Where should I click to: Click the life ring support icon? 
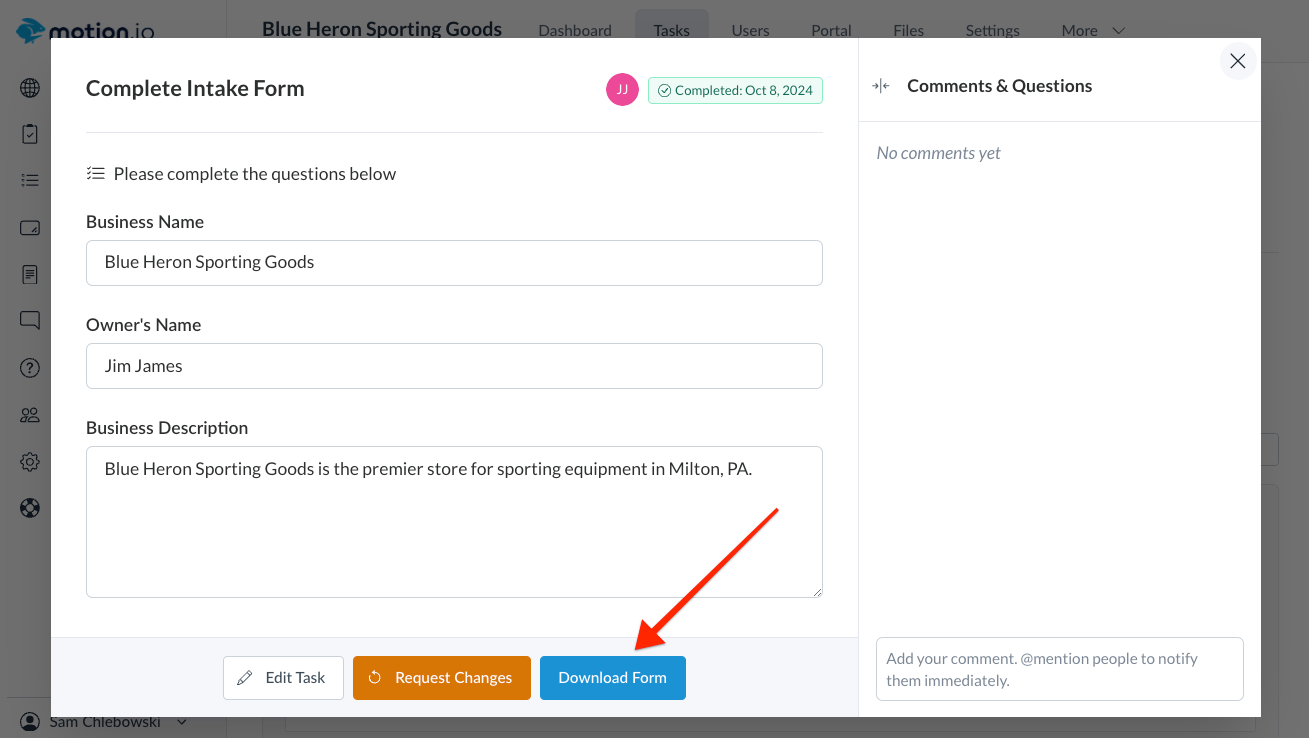30,508
